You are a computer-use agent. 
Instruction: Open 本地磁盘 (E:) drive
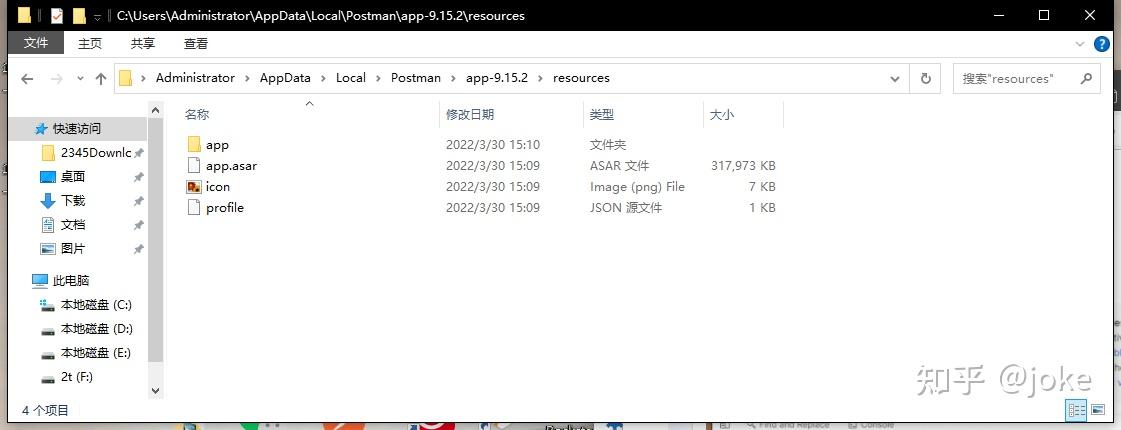[96, 353]
